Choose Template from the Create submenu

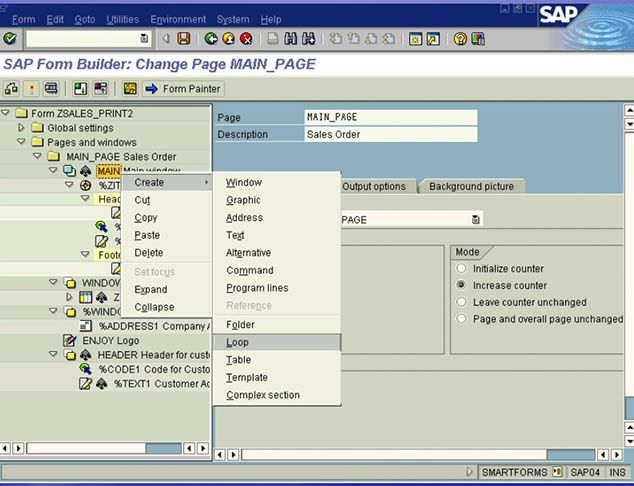277,377
